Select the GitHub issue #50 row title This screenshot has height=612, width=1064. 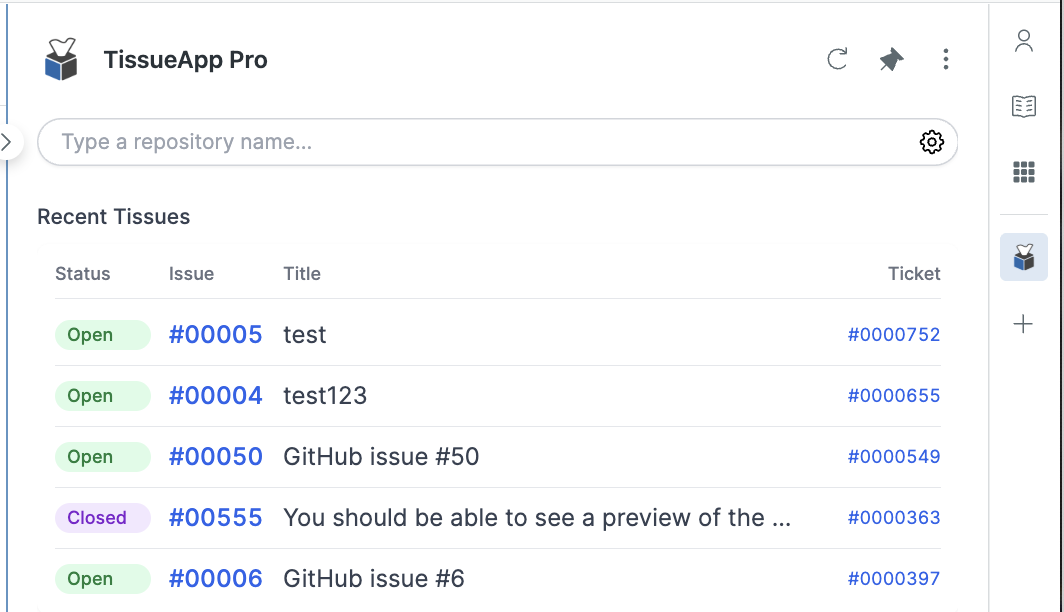click(381, 457)
